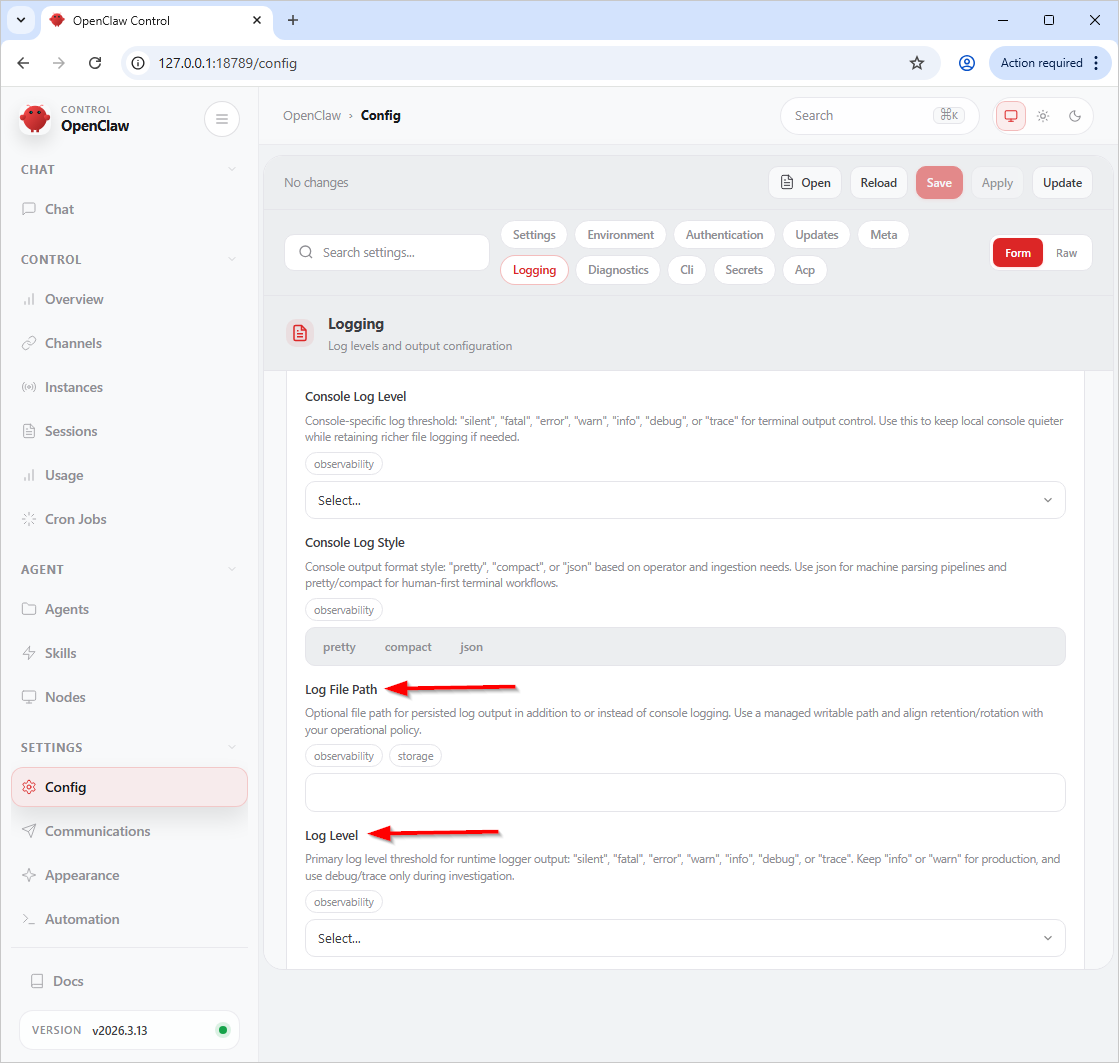Switch to the Diagnostics settings tab
Image resolution: width=1119 pixels, height=1063 pixels.
[618, 270]
